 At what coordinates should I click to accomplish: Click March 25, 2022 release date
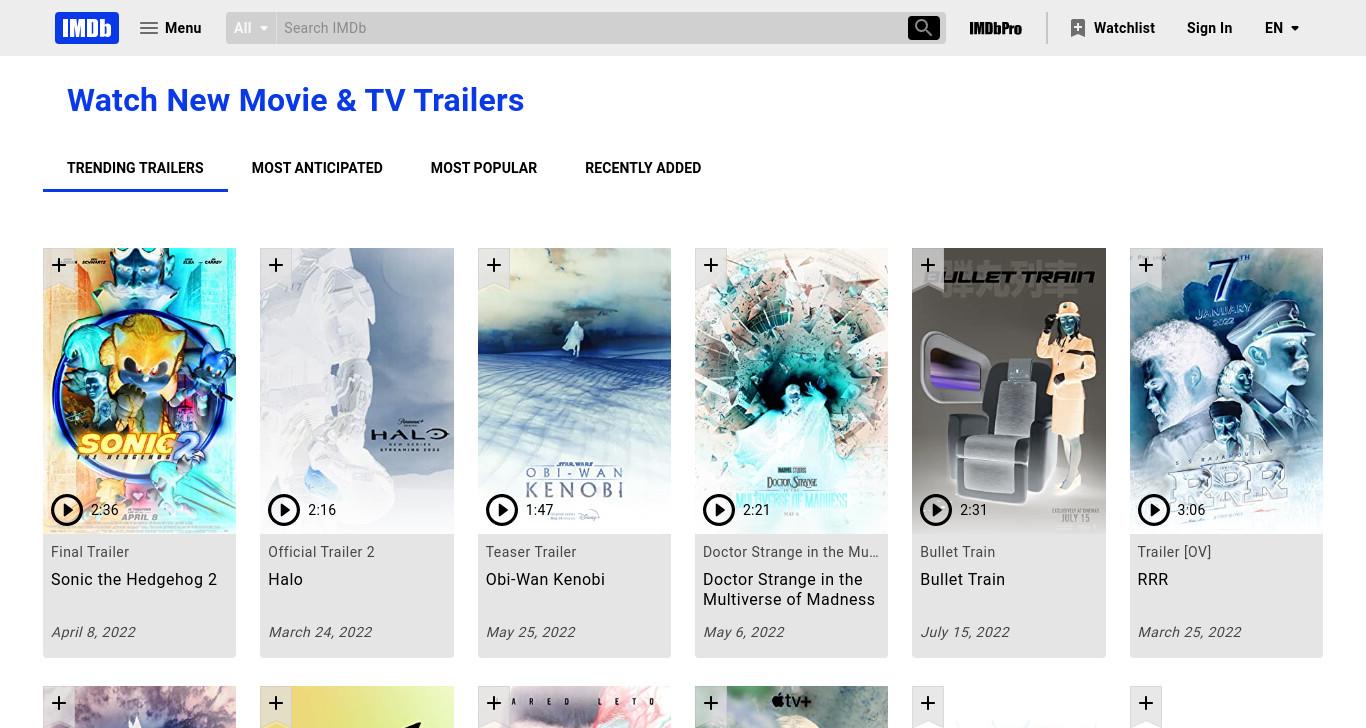(1189, 632)
